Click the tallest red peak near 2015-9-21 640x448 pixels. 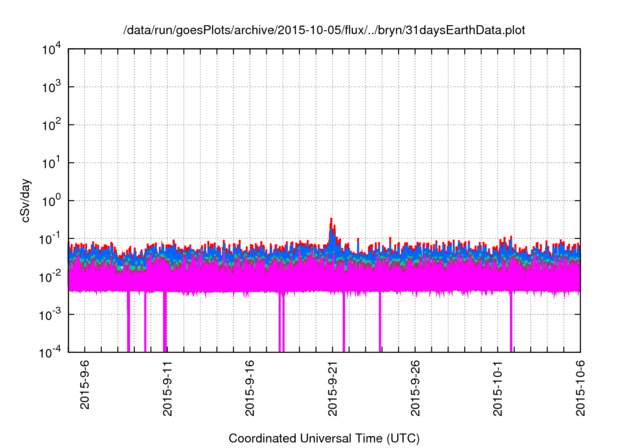coord(331,219)
